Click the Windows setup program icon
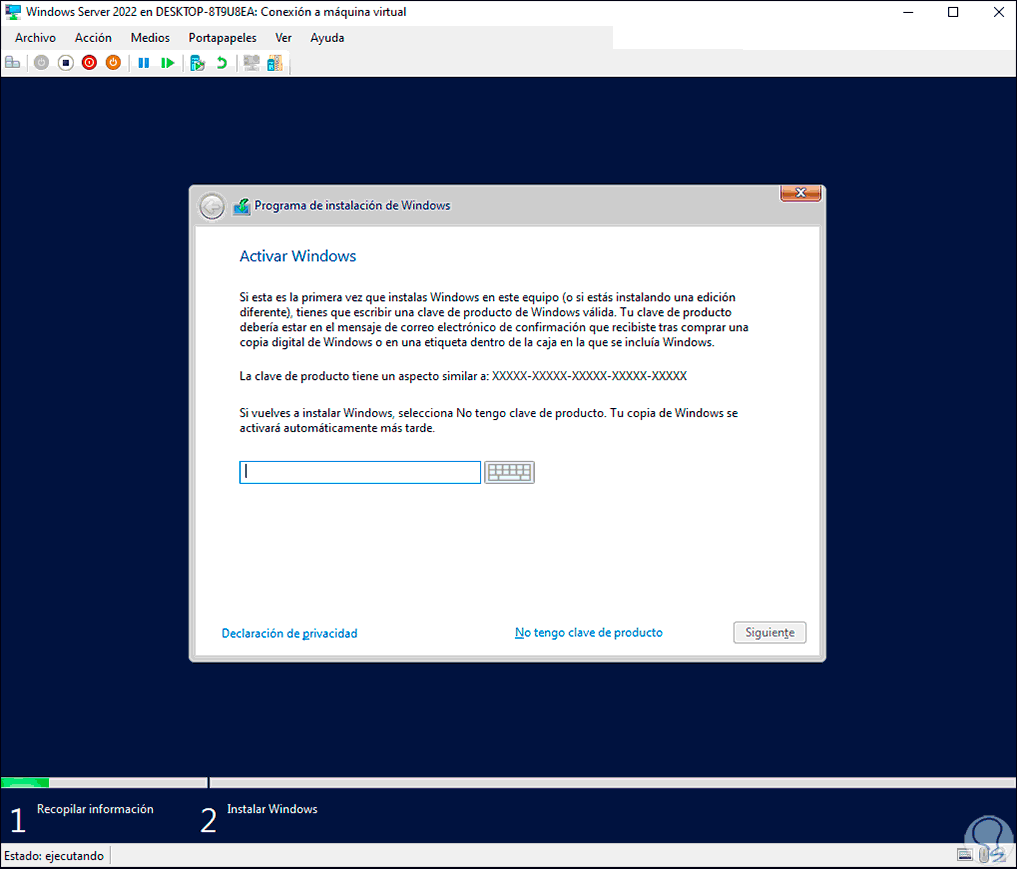Image resolution: width=1017 pixels, height=869 pixels. click(242, 206)
